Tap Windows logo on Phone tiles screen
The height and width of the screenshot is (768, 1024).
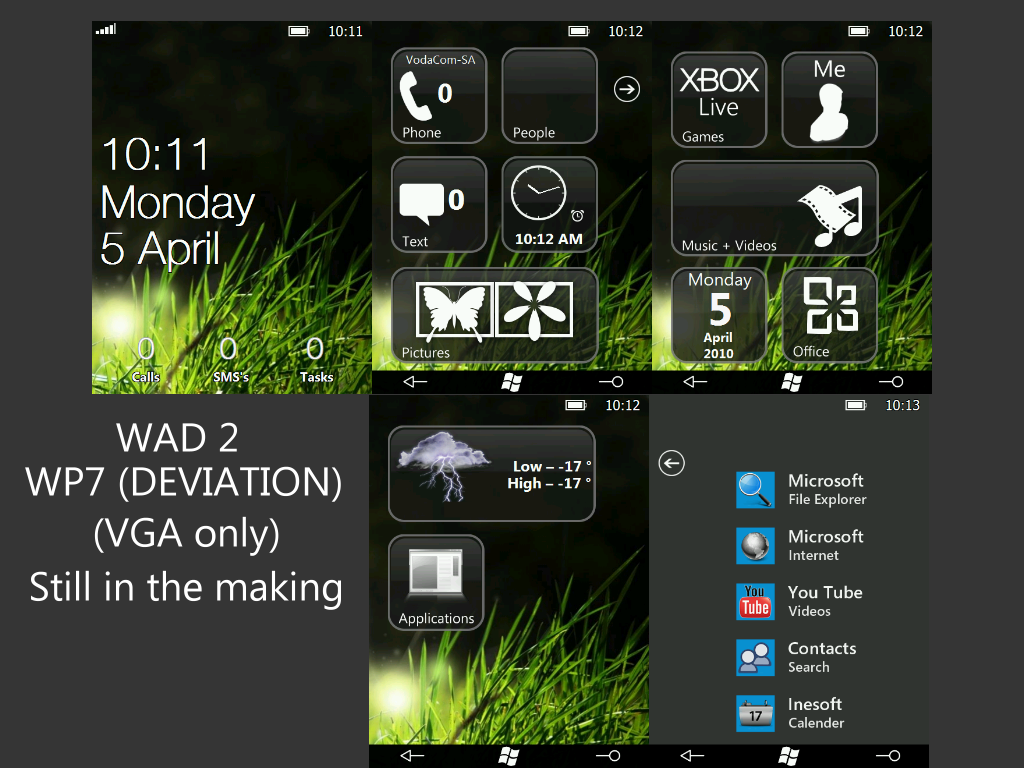click(511, 382)
